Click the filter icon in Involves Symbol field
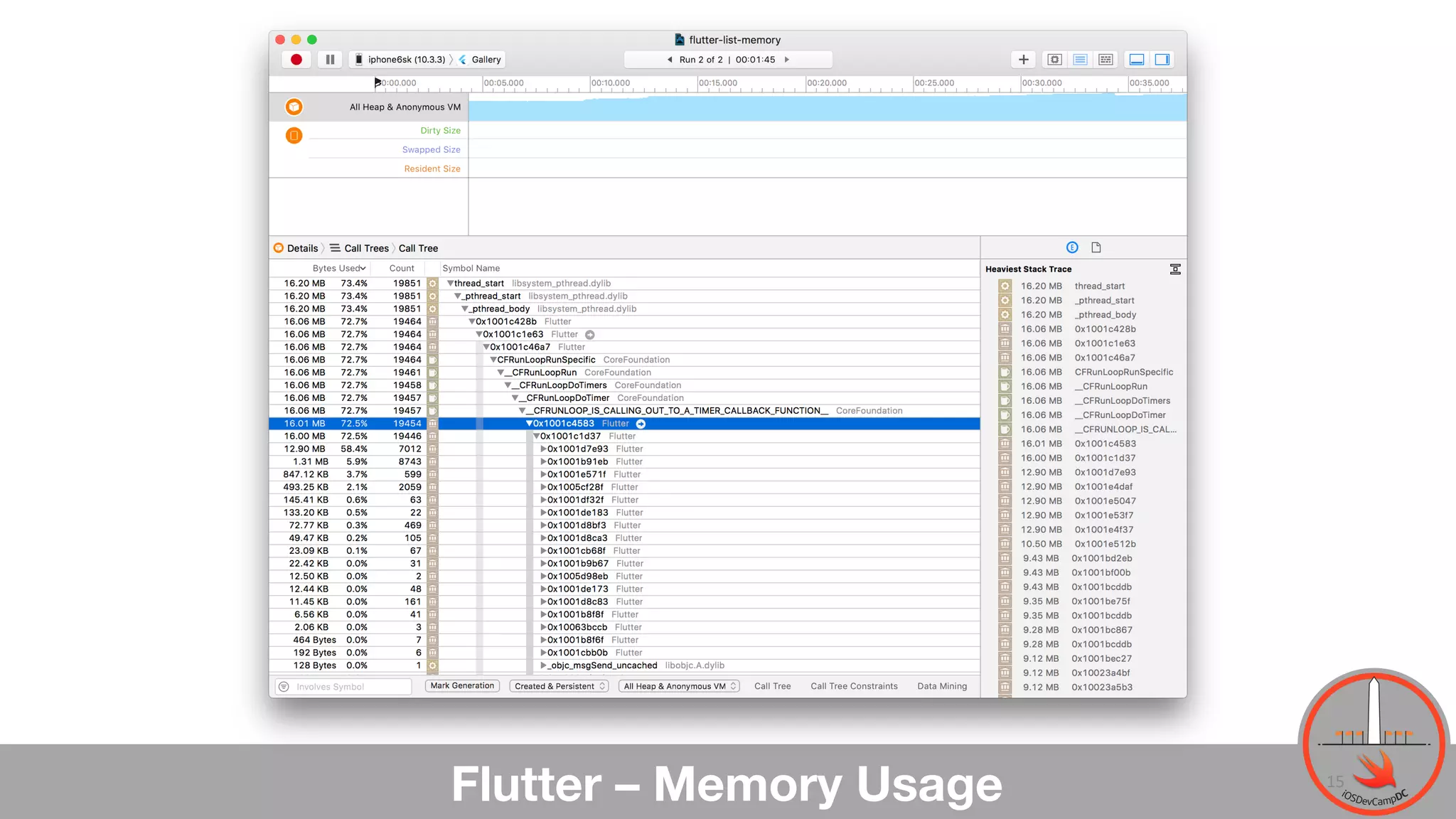Screen dimensions: 1456x819 coord(284,687)
